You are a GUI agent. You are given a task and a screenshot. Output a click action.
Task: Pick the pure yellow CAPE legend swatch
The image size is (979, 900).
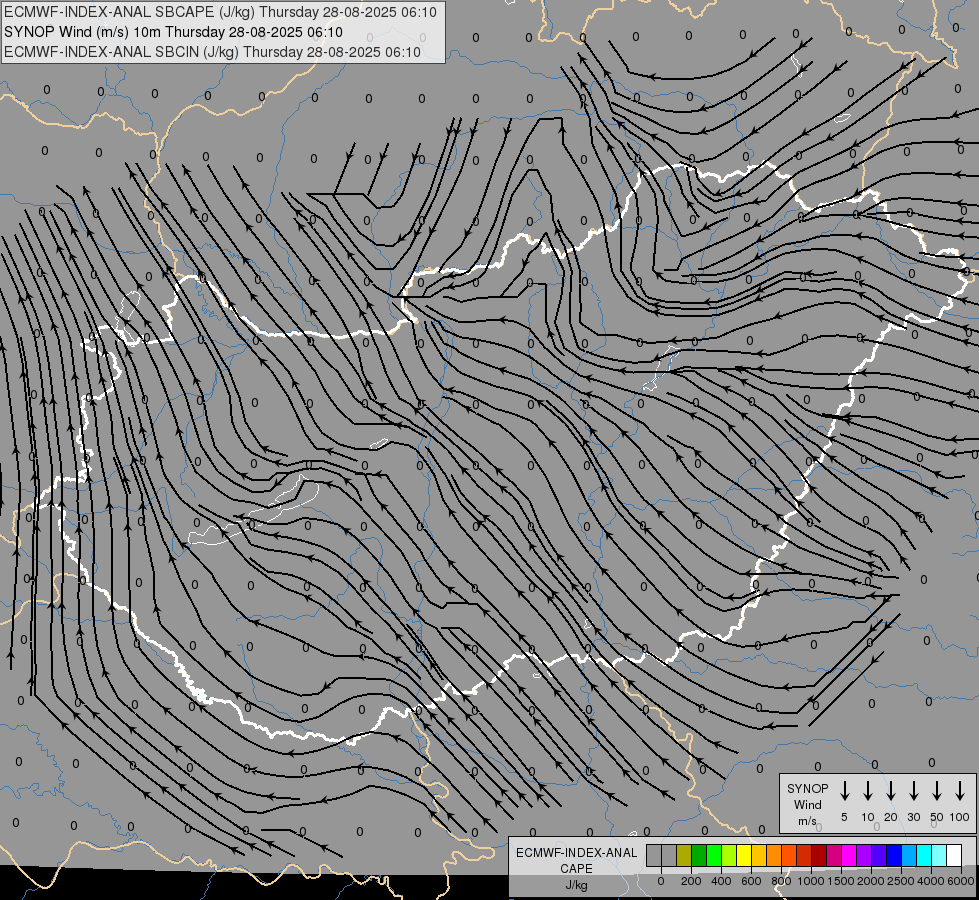744,855
